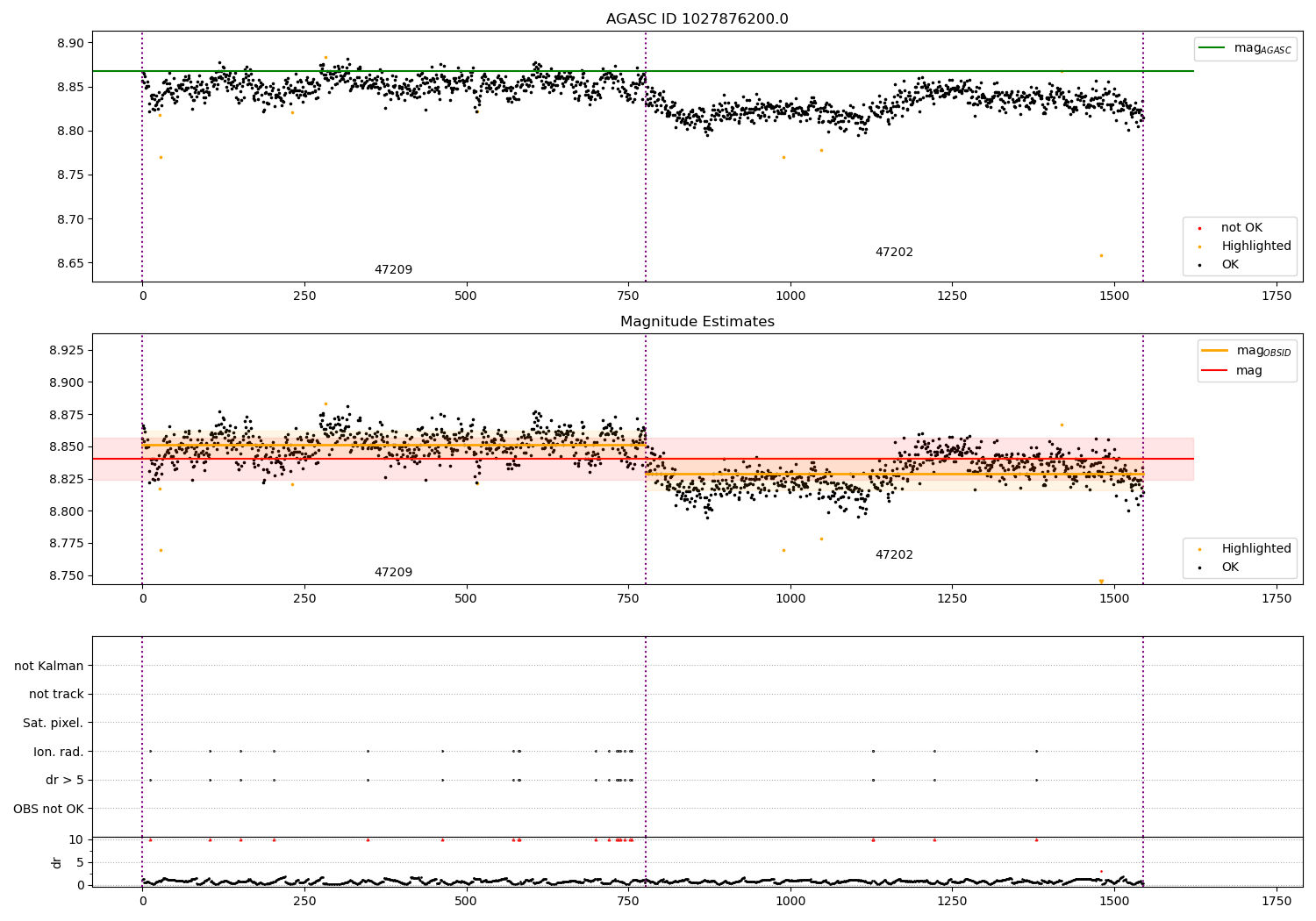Select the green mag AGASC legend line sample

click(1212, 47)
